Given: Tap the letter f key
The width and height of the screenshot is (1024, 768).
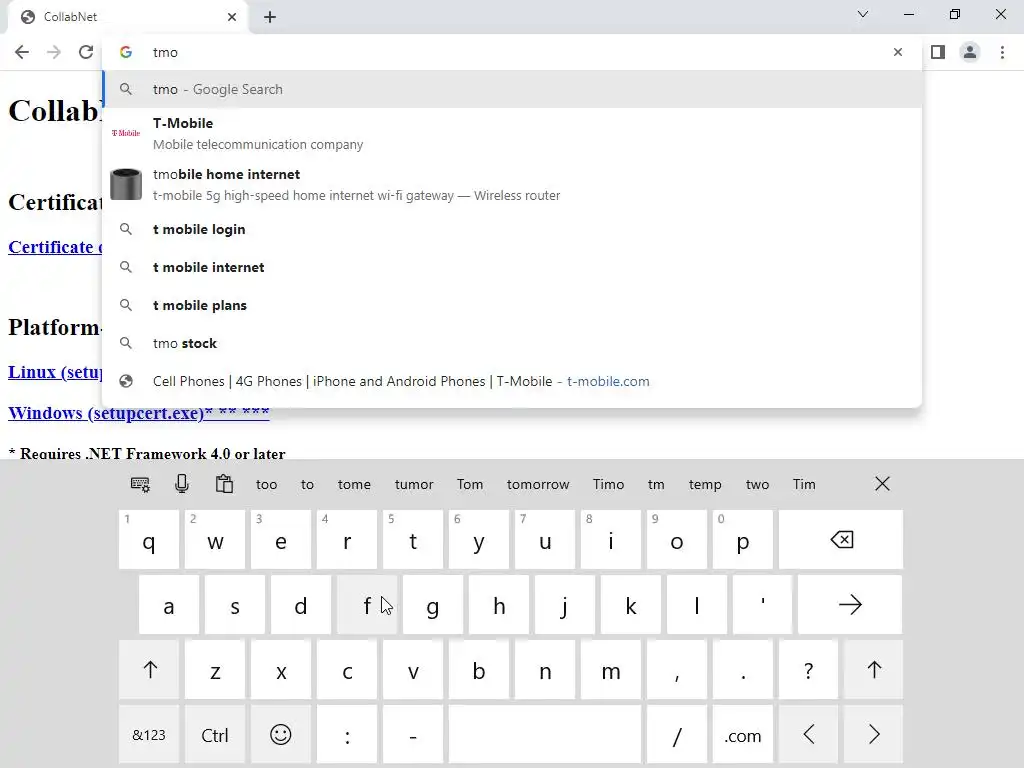Looking at the screenshot, I should 367,605.
